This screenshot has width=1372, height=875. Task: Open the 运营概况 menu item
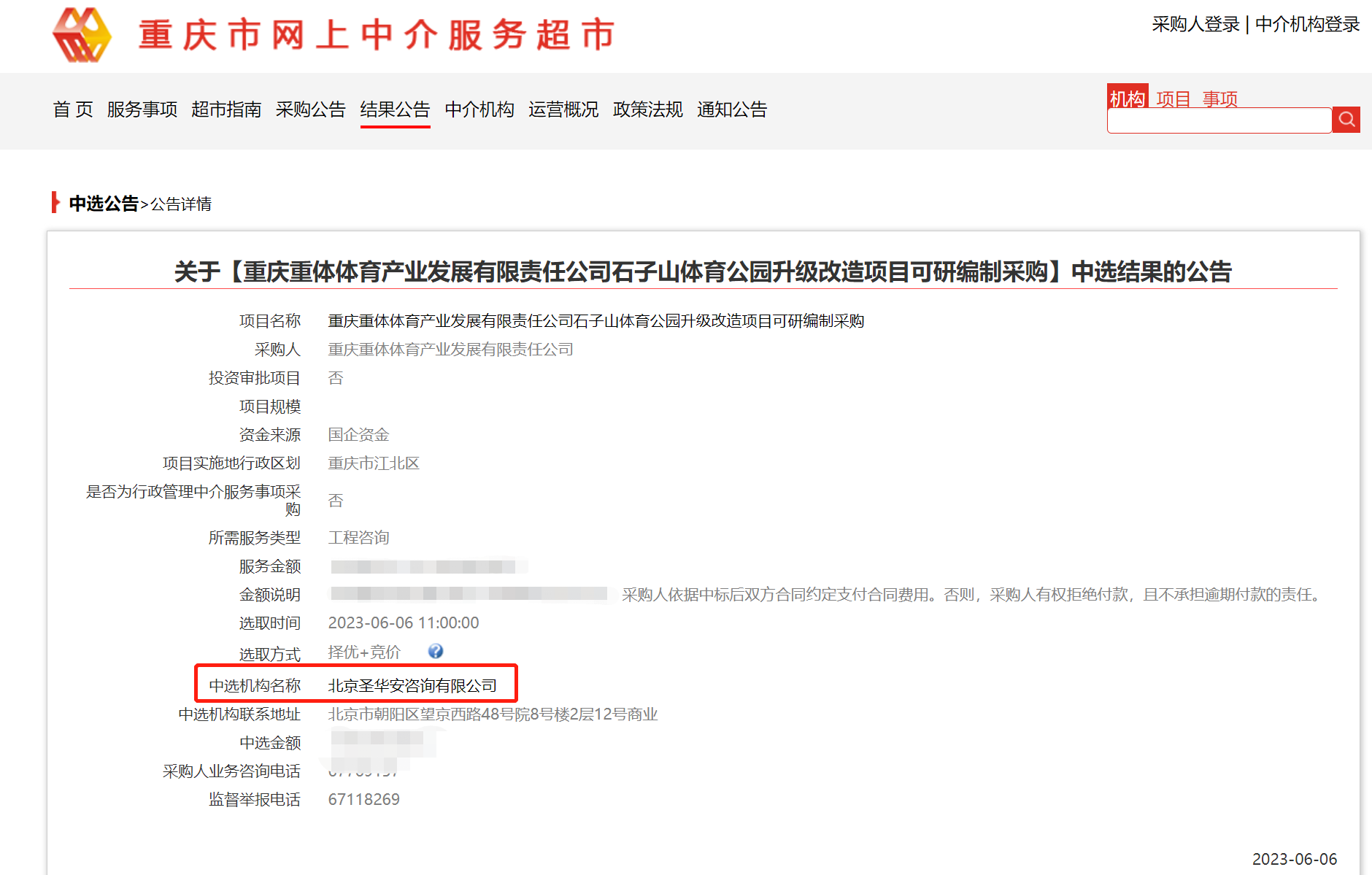[563, 109]
